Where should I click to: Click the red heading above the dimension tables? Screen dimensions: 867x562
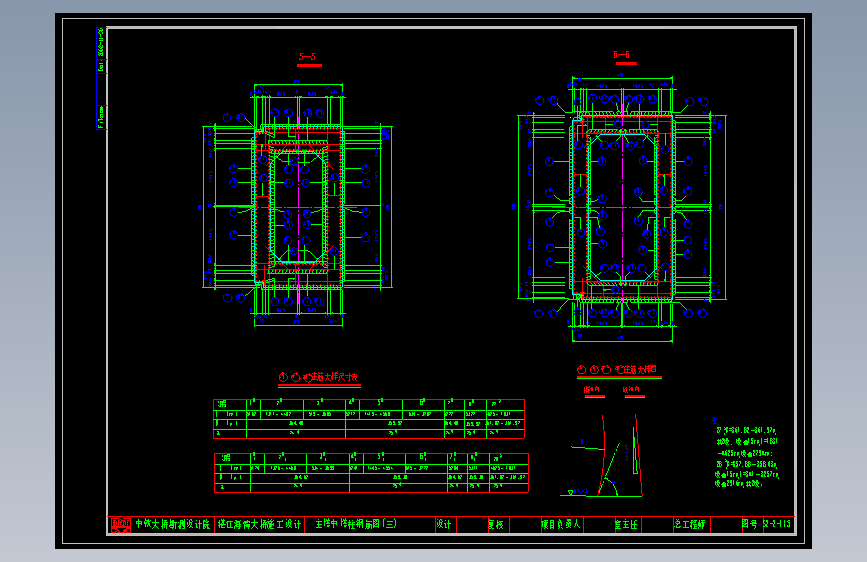coord(318,377)
